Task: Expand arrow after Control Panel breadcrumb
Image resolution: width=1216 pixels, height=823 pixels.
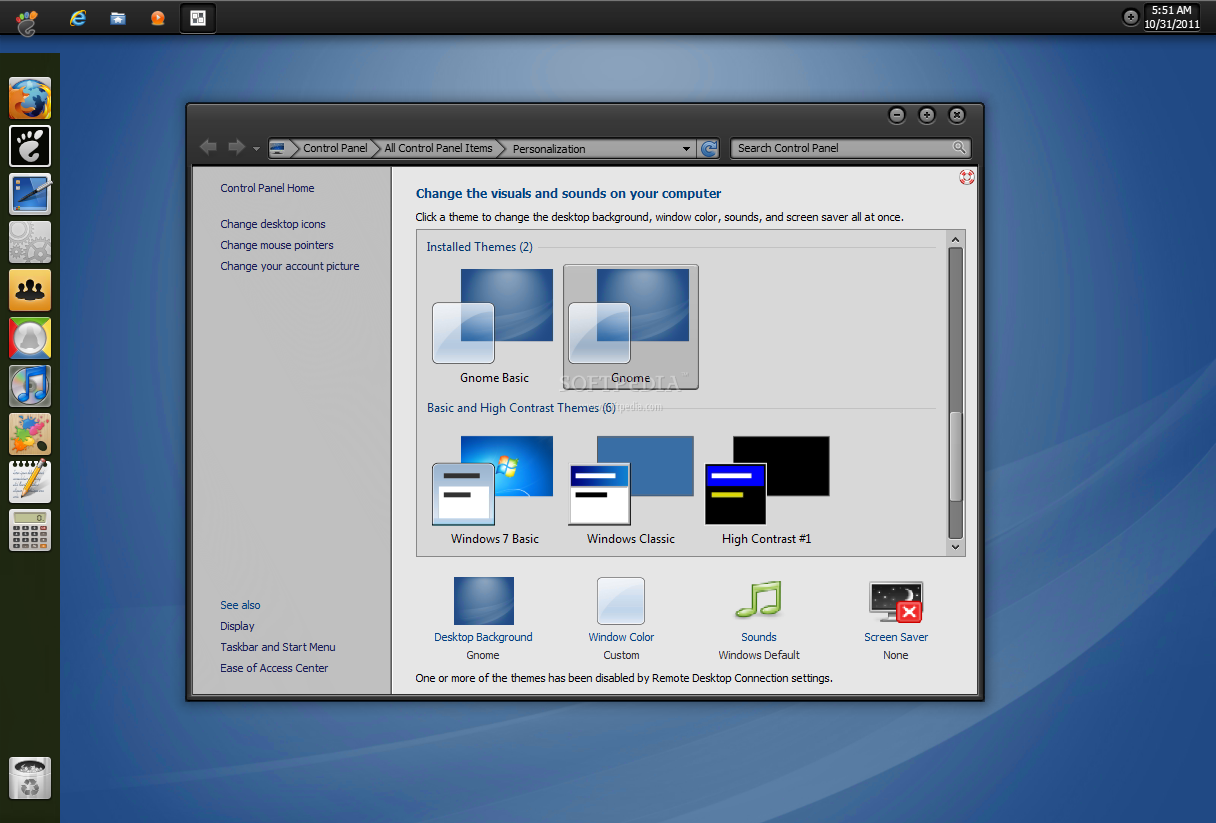Action: click(376, 148)
